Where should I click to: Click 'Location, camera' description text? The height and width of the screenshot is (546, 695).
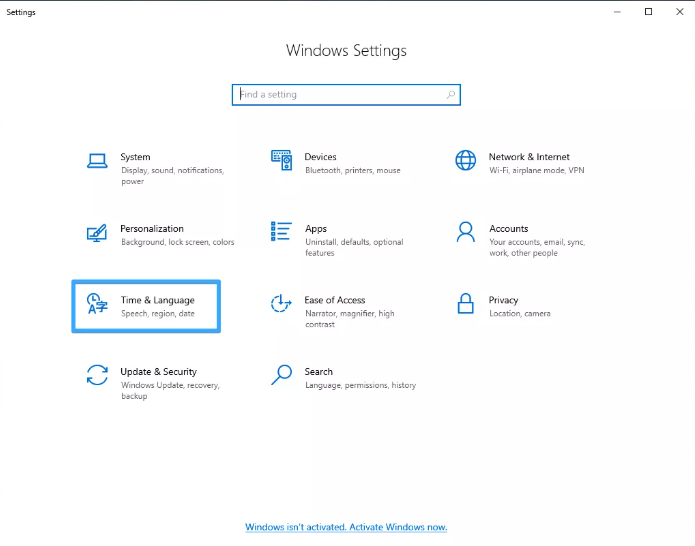coord(520,313)
